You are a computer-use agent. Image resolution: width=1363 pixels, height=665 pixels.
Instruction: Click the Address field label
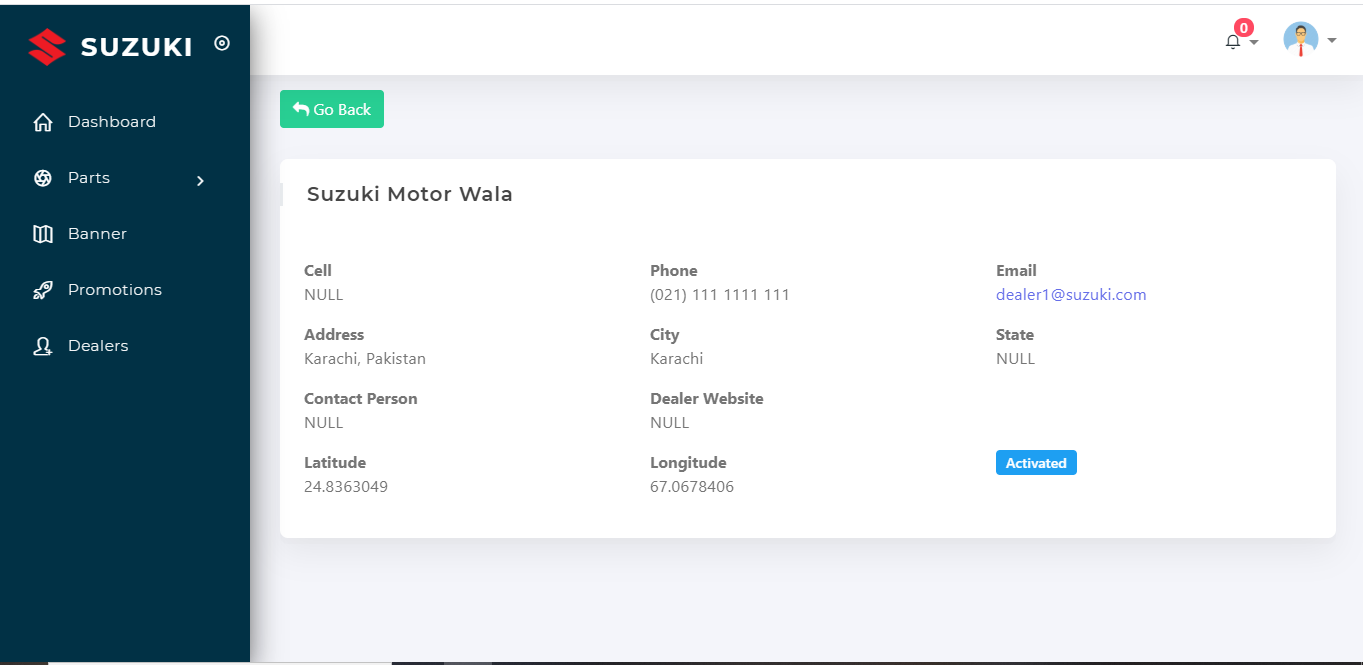coord(334,335)
